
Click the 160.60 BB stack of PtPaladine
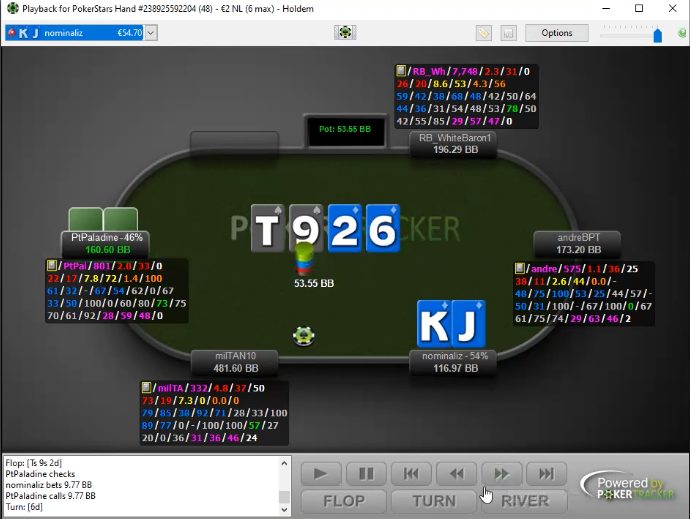[x=107, y=250]
